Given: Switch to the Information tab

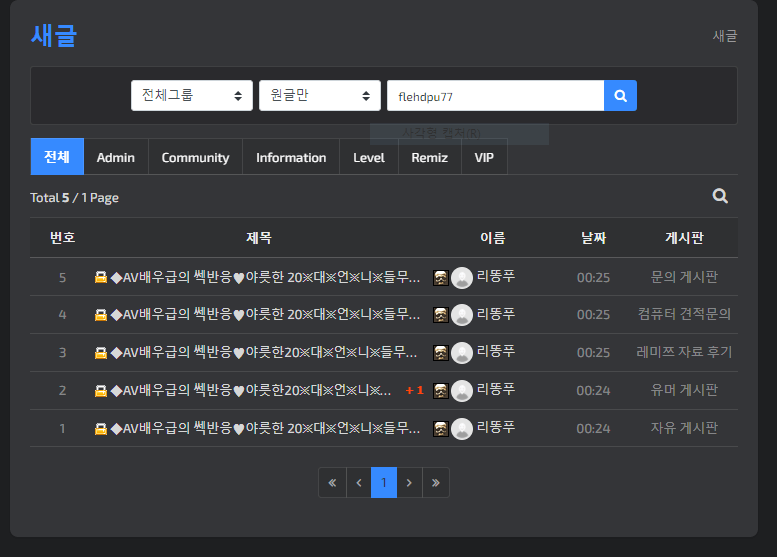Looking at the screenshot, I should point(291,158).
